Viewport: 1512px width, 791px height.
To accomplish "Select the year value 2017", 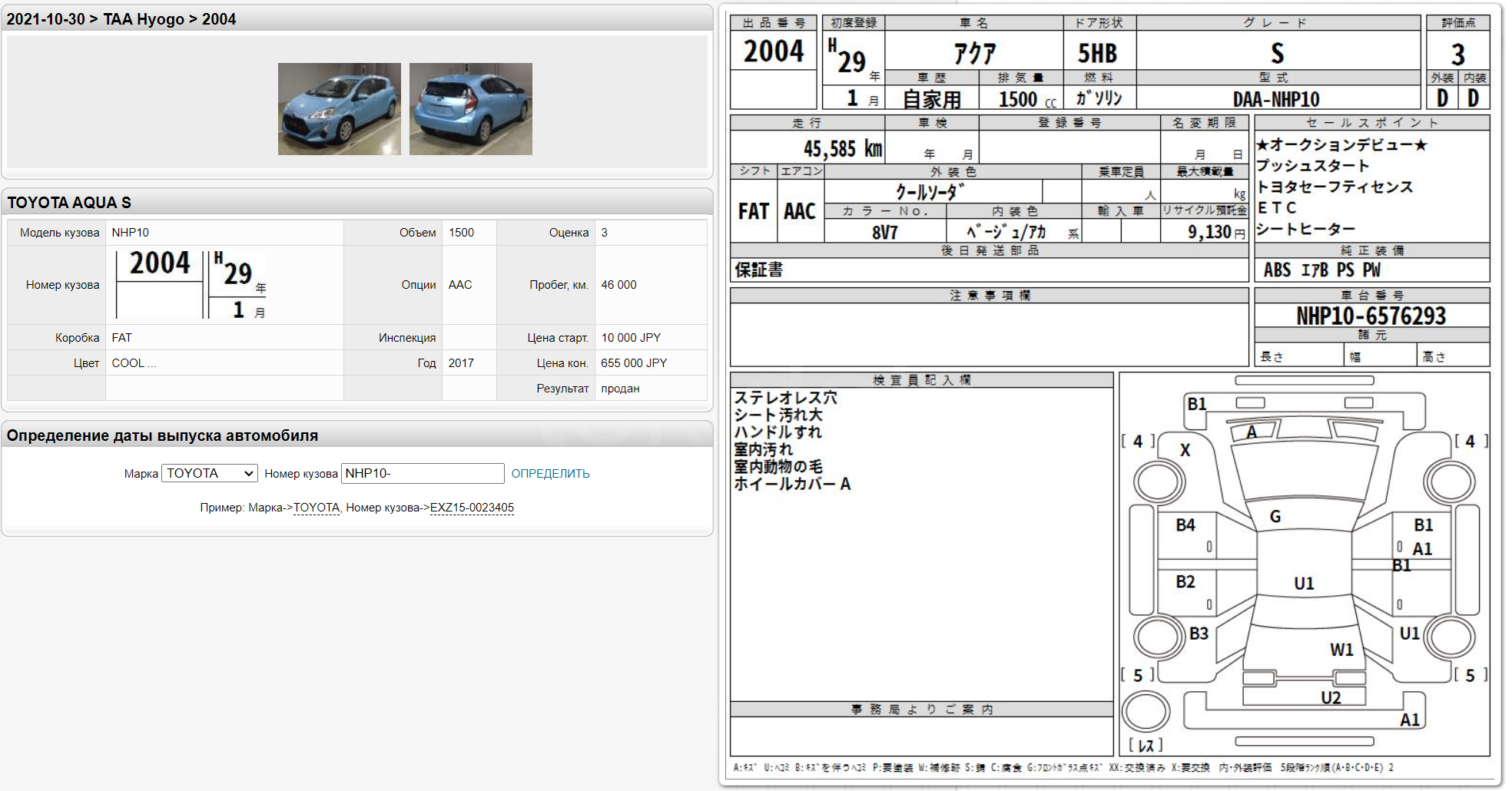I will click(461, 363).
